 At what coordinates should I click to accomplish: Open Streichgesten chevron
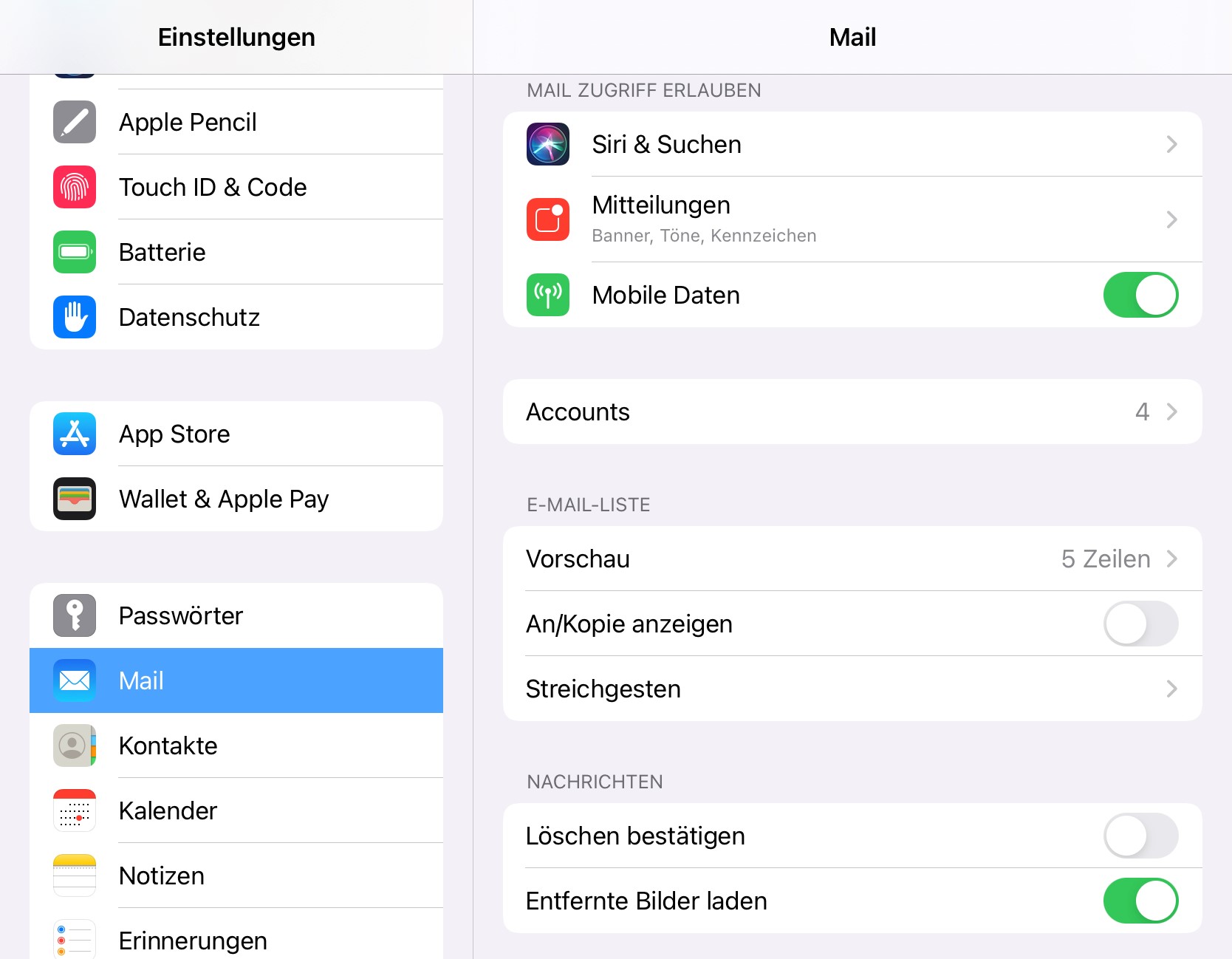click(x=1171, y=689)
